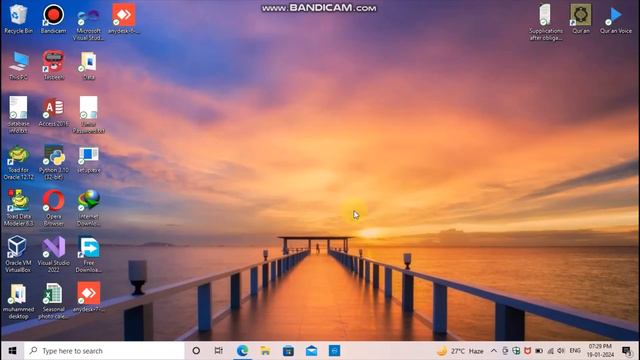Select the Passwords text file icon
Screen dimensions: 640x360
[89, 115]
